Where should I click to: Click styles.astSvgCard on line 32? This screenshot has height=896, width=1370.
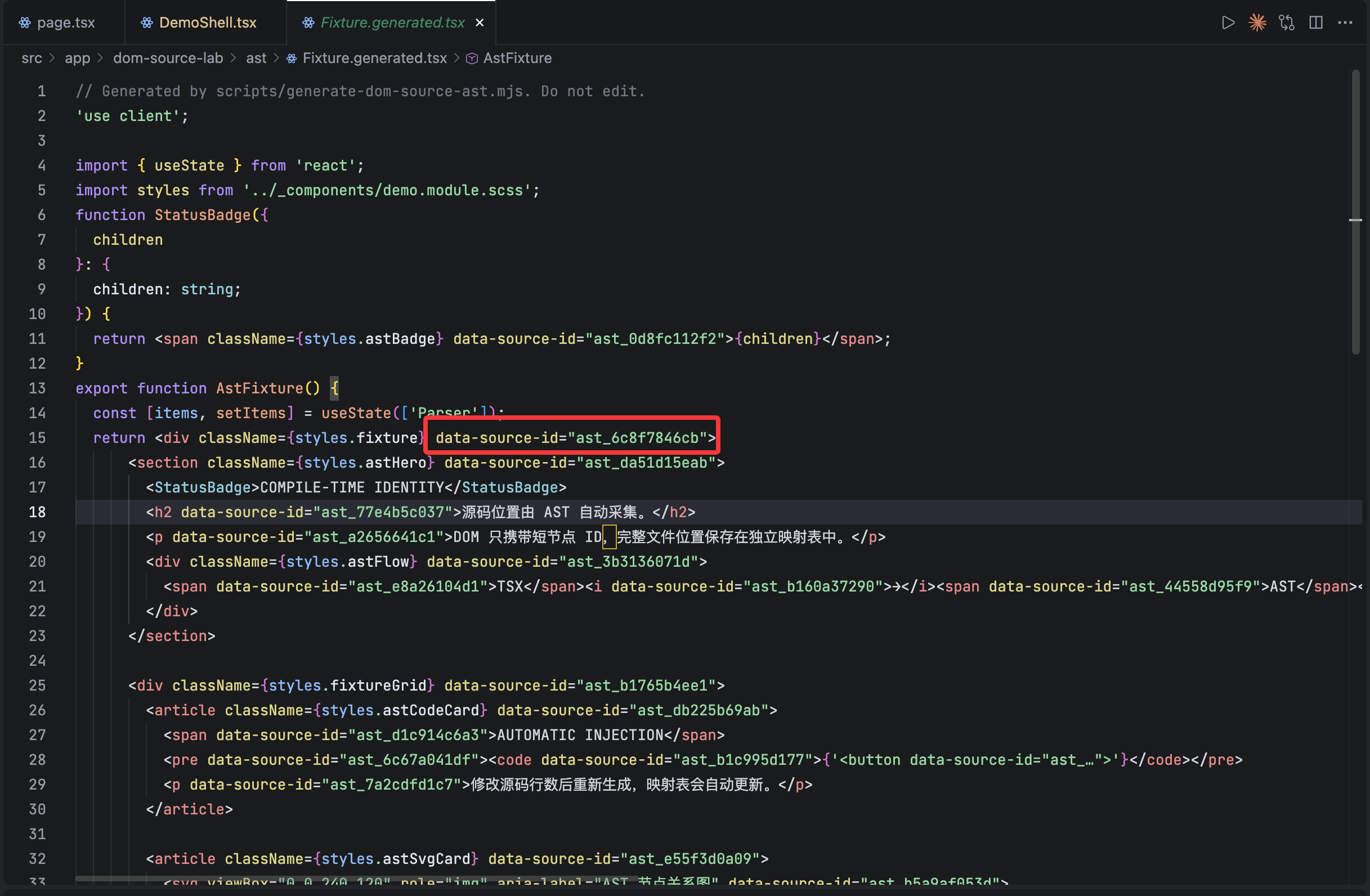(396, 859)
